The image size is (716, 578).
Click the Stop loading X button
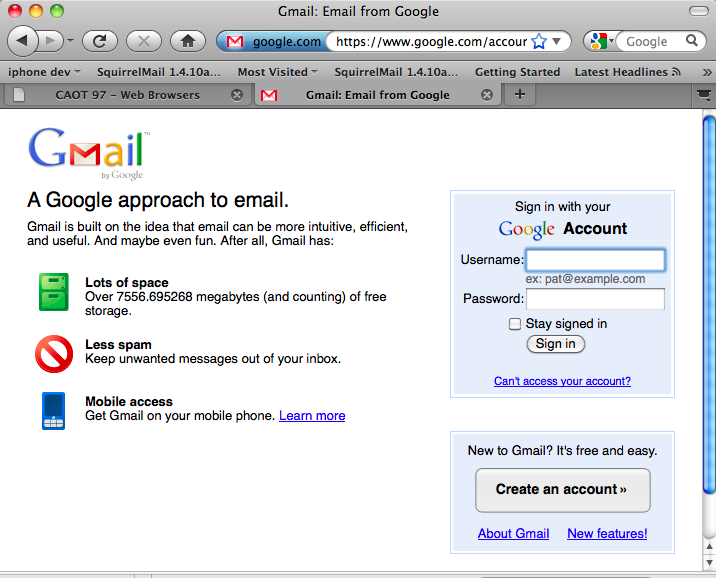tap(144, 42)
